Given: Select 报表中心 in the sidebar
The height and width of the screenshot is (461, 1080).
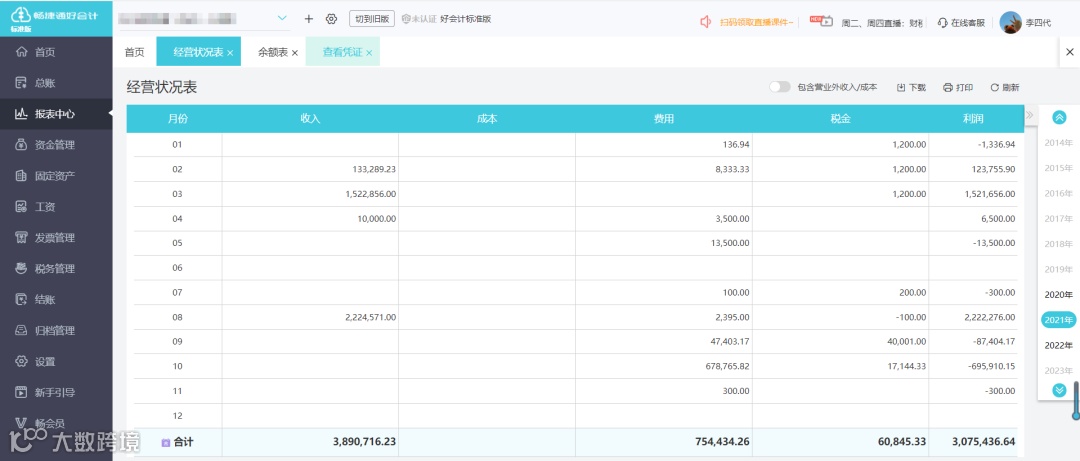Looking at the screenshot, I should coord(56,114).
